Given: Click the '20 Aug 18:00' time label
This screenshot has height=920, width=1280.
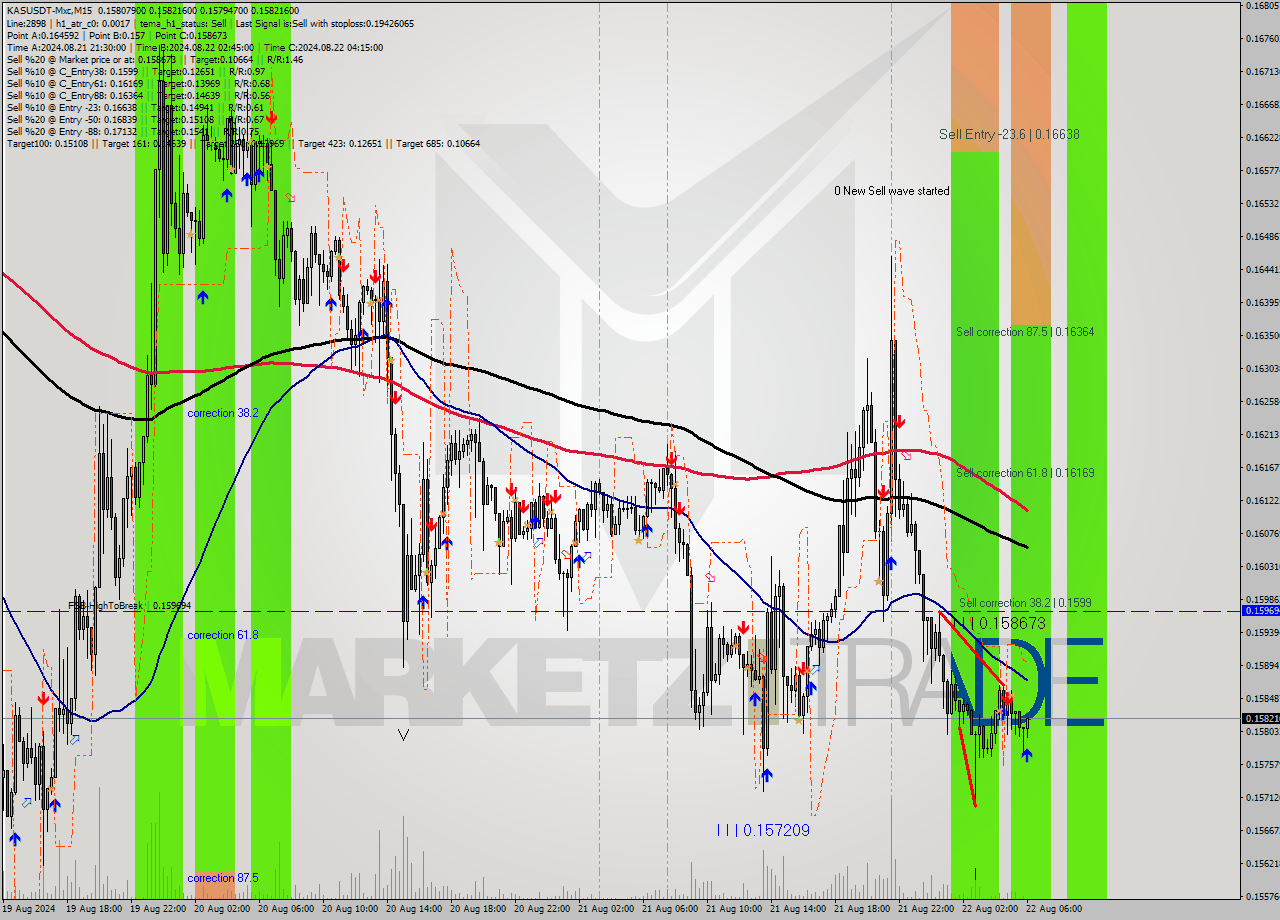Looking at the screenshot, I should click(478, 910).
